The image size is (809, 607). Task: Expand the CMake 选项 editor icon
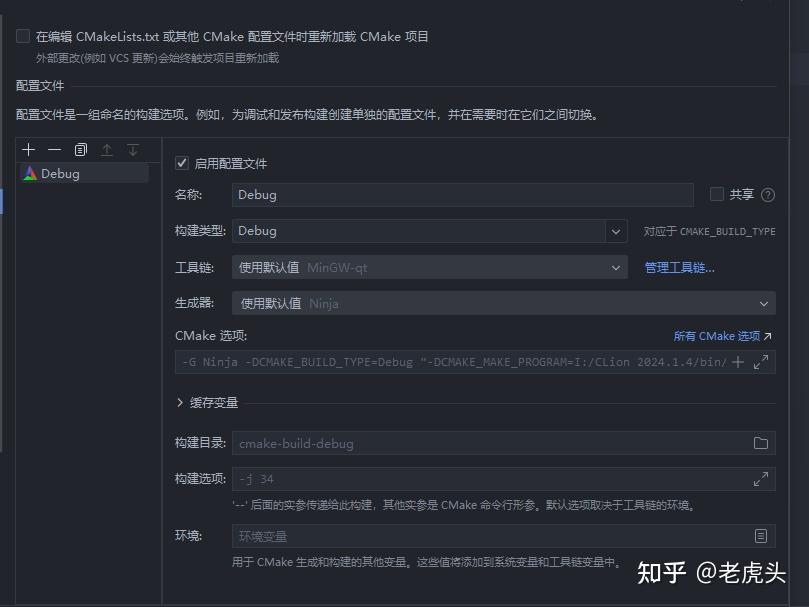coord(761,362)
